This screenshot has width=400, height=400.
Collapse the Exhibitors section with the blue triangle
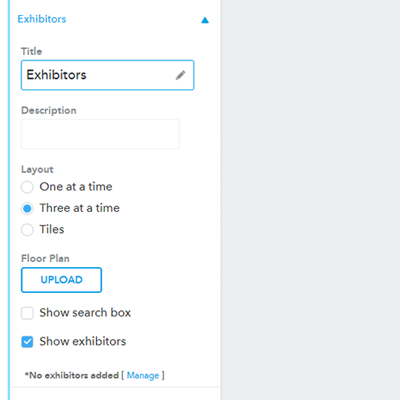205,20
